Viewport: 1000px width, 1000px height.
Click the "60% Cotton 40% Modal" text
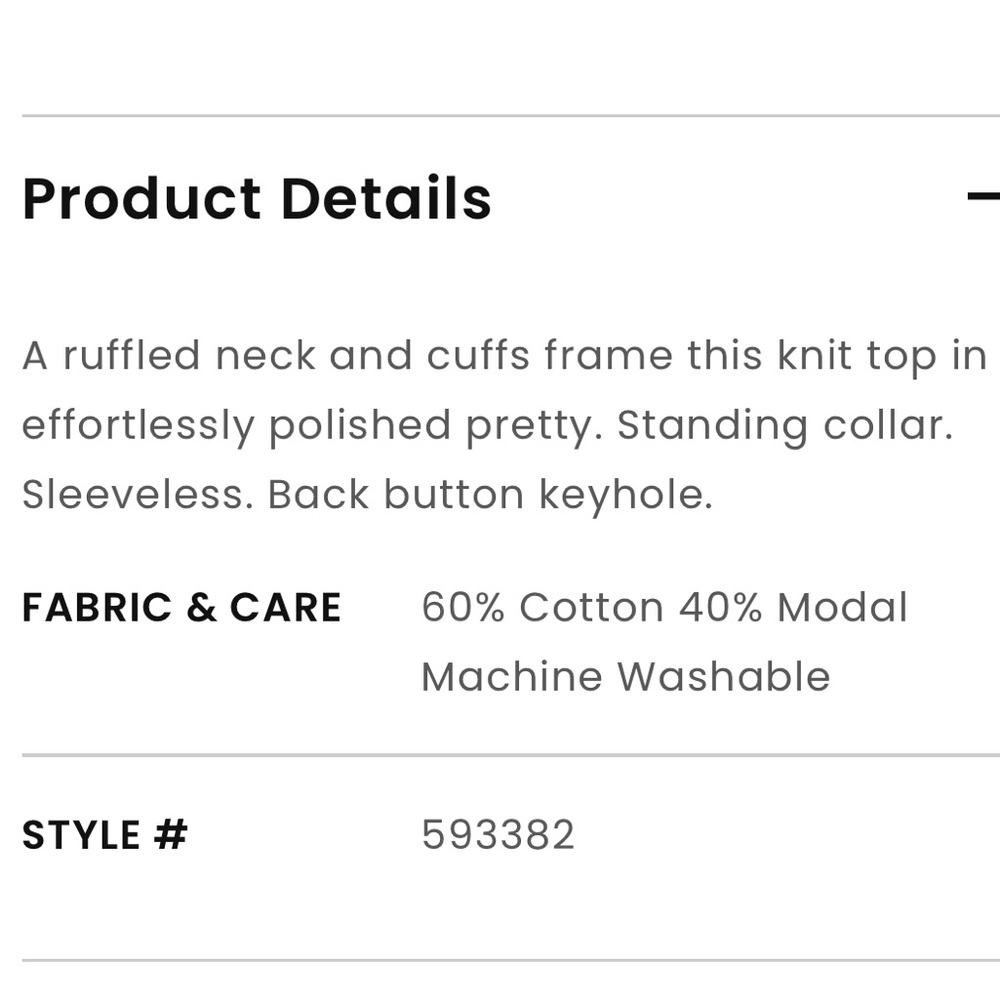click(x=664, y=608)
